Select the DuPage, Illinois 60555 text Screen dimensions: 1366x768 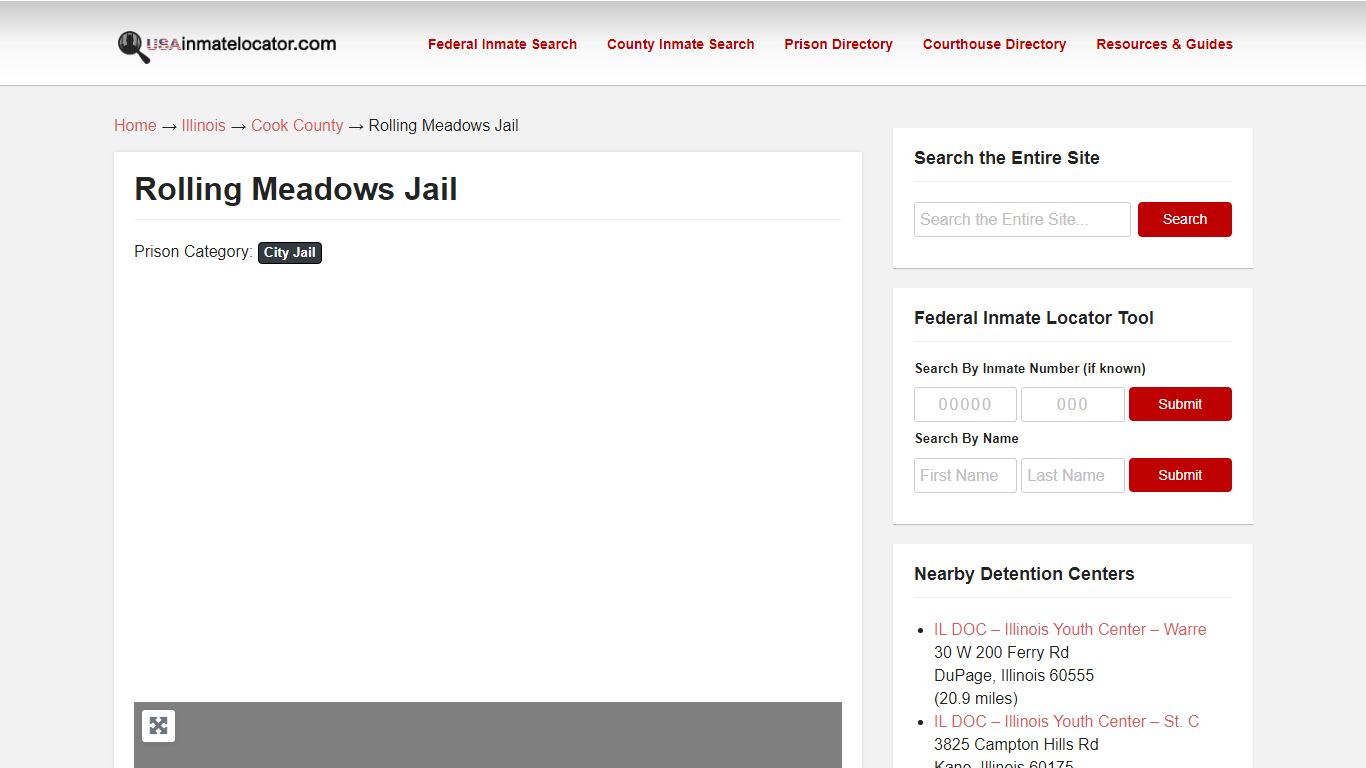(x=1014, y=675)
